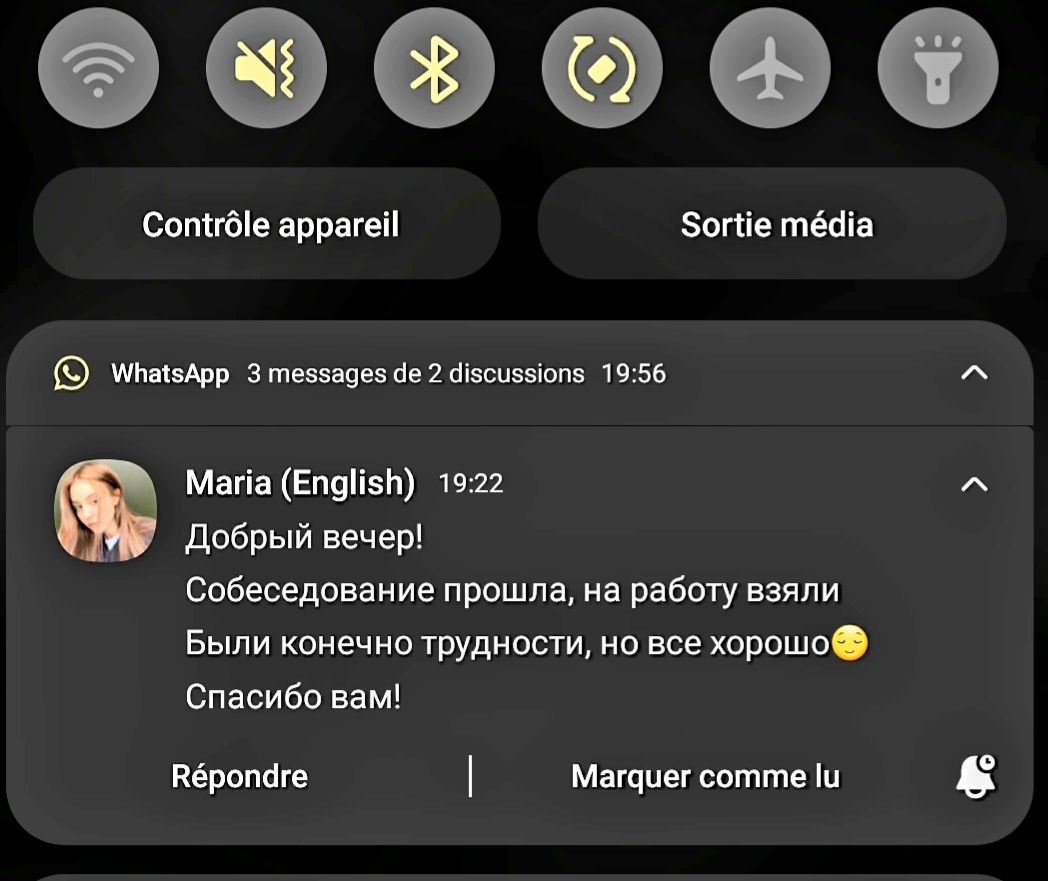Turn off Bluetooth quick setting

click(x=434, y=68)
